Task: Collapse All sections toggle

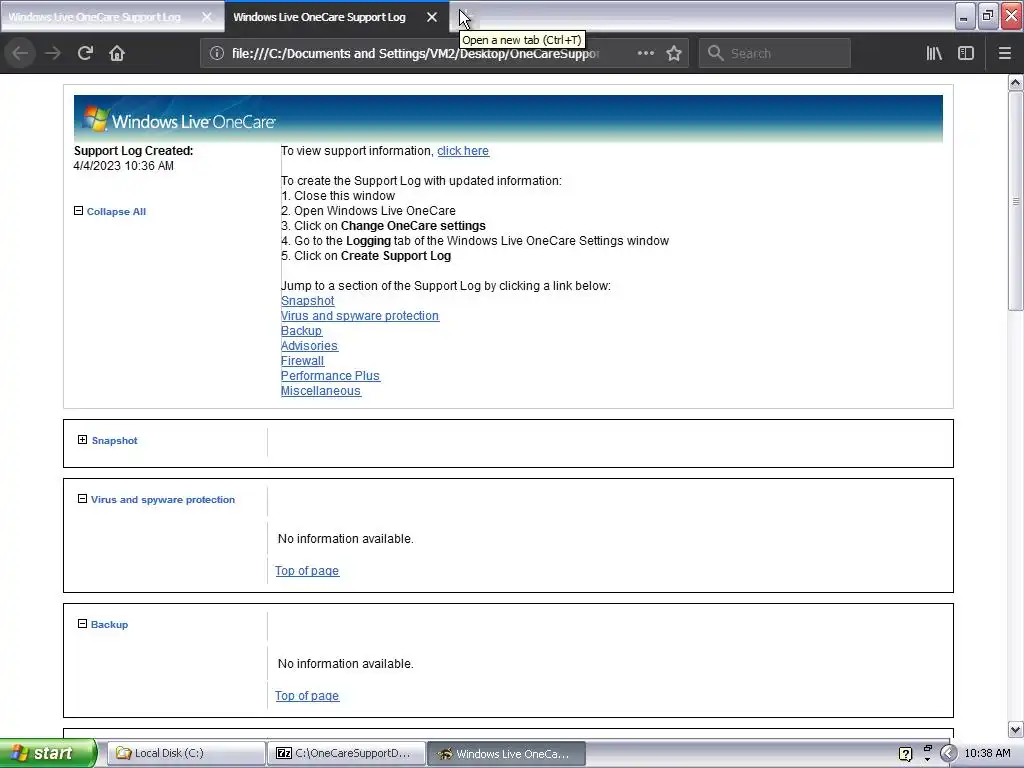Action: click(x=110, y=211)
